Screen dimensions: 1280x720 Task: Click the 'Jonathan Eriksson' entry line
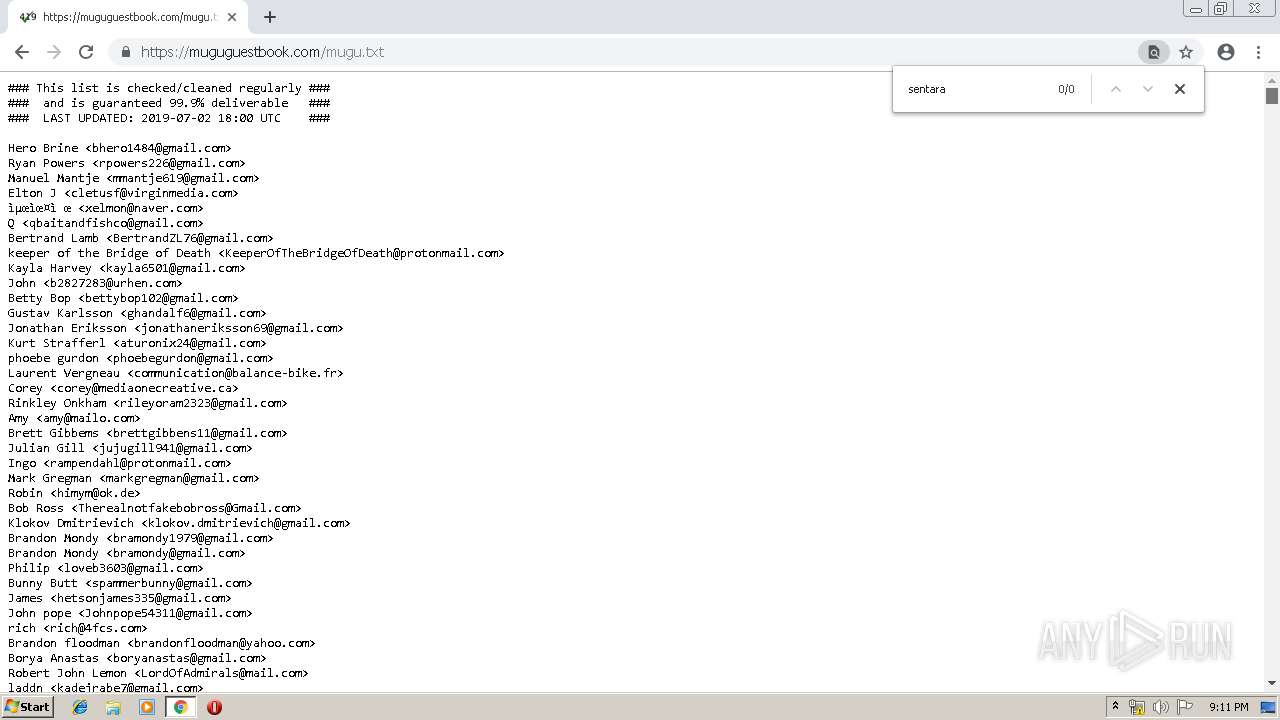176,328
